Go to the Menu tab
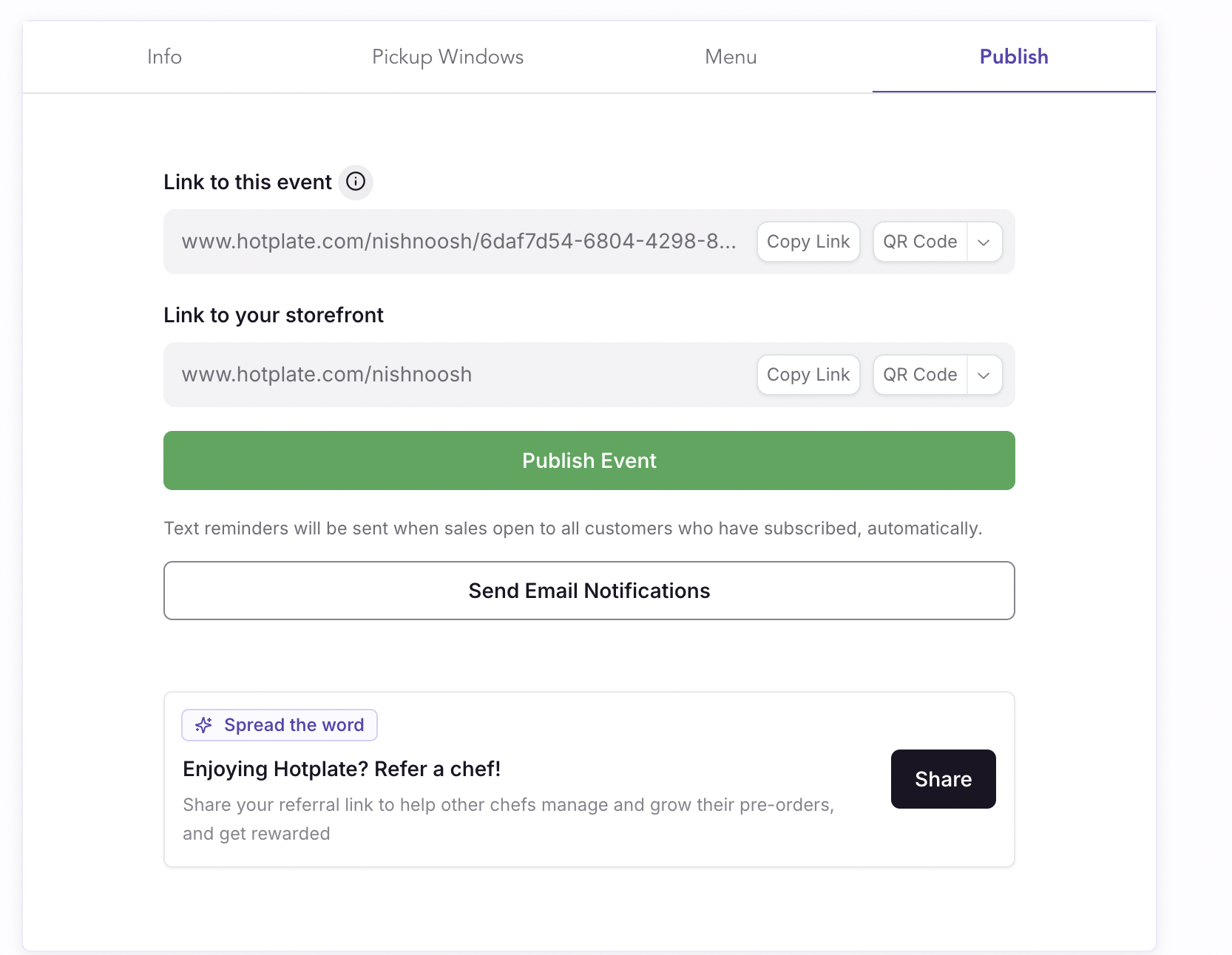This screenshot has width=1232, height=955. (731, 57)
